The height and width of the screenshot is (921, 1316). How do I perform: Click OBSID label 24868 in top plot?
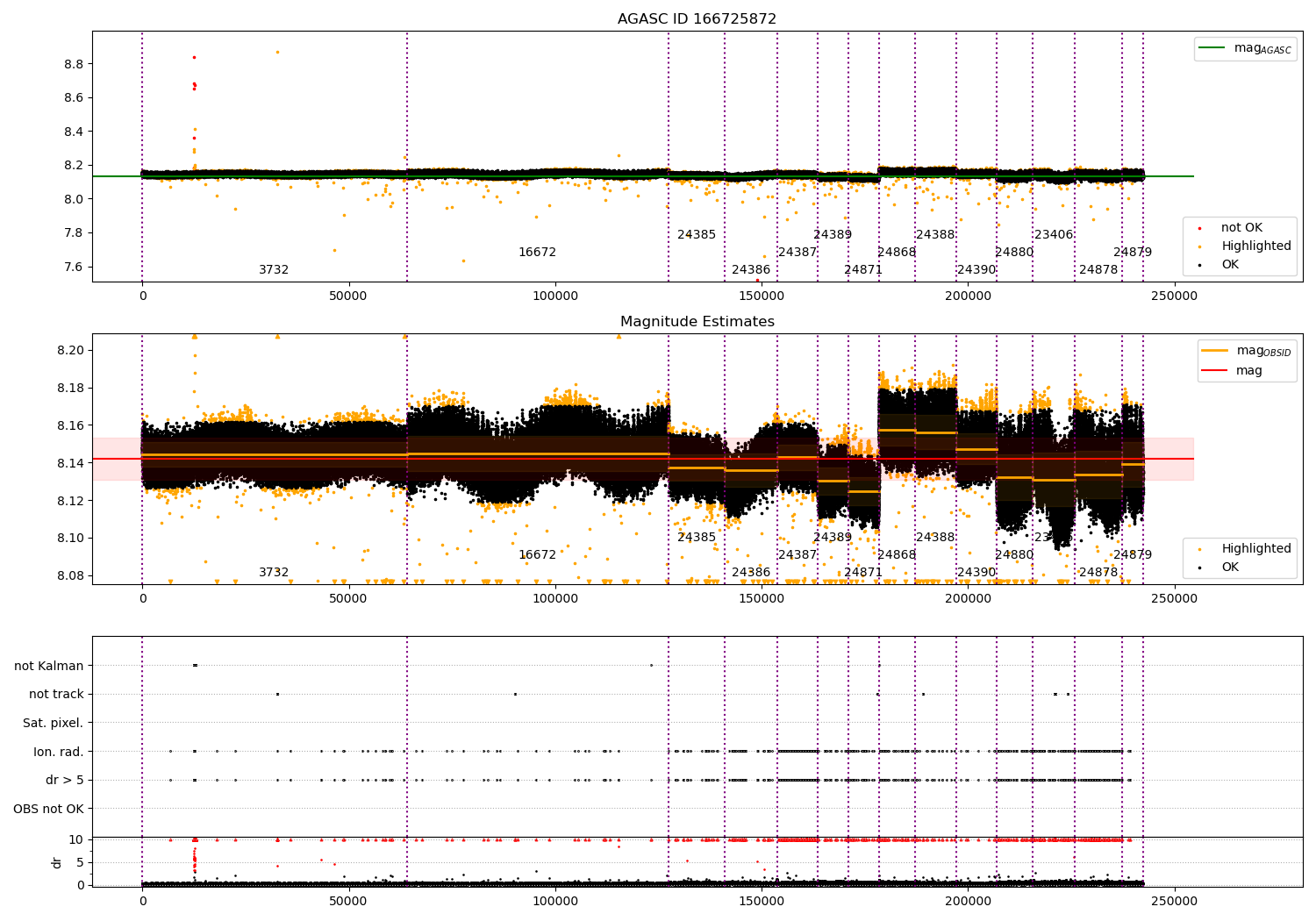click(x=897, y=252)
